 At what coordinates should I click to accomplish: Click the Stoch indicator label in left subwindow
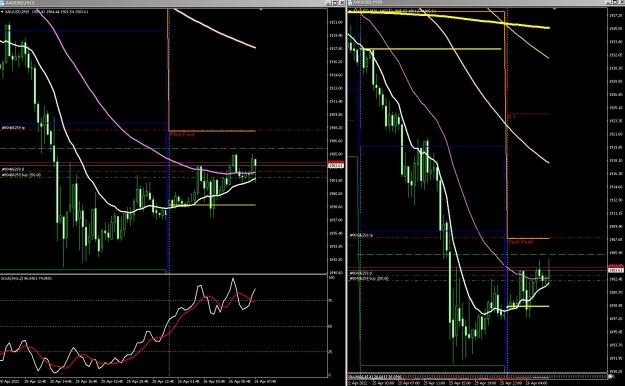point(26,278)
